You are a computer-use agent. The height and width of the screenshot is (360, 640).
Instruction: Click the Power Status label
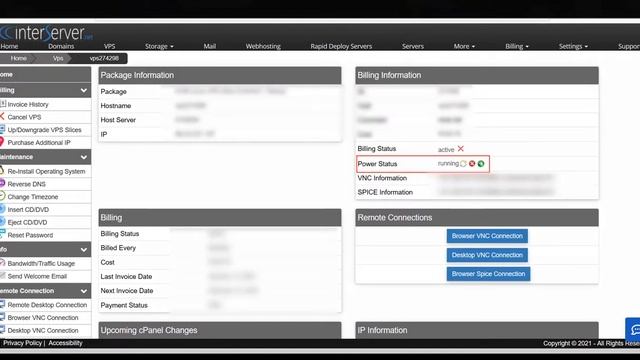(x=377, y=164)
